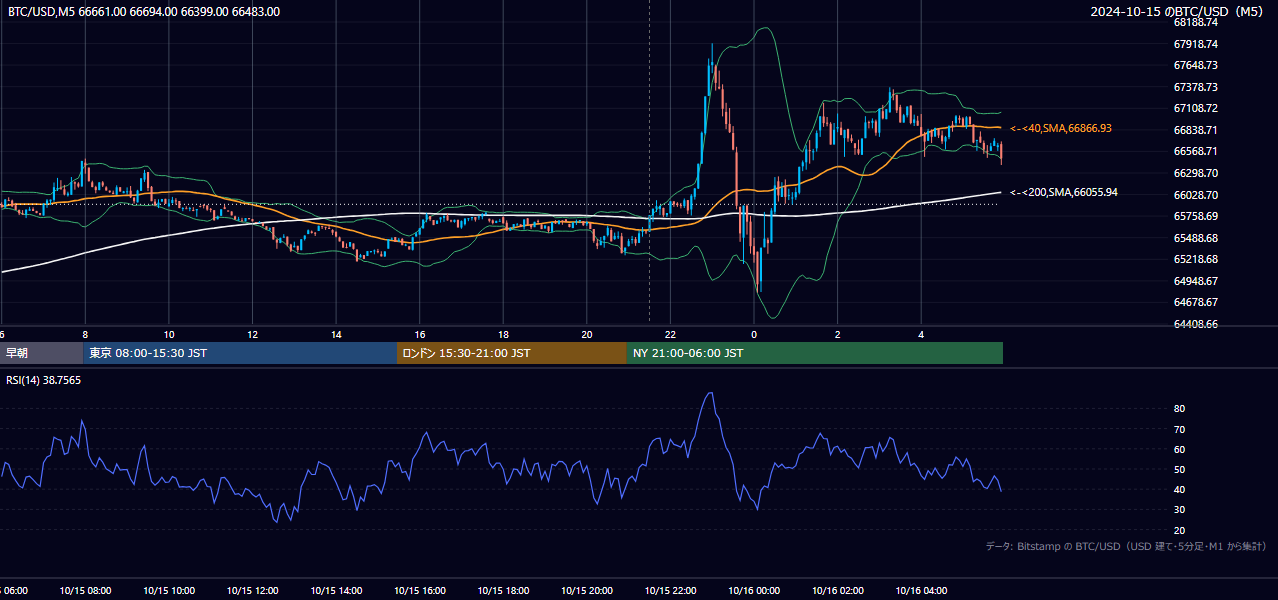Click the '2024-10-15 のBTC/USD（M5）' chart title
The width and height of the screenshot is (1278, 600).
[x=1179, y=12]
